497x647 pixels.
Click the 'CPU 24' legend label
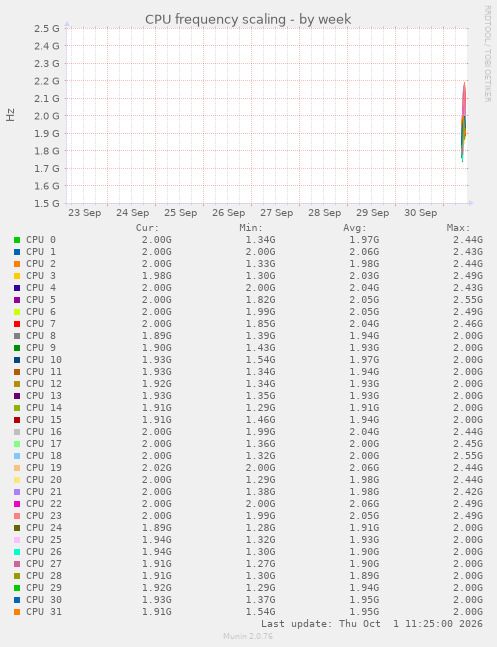tap(44, 527)
